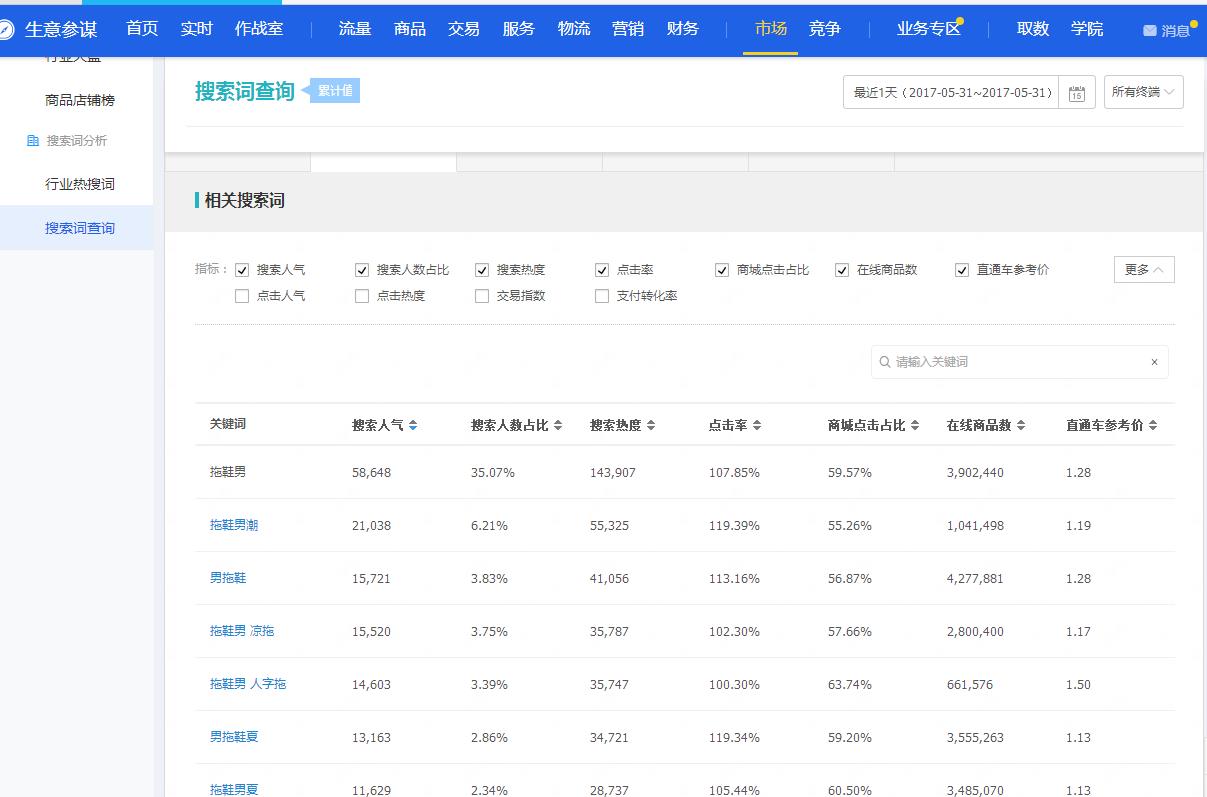Enable the 交易指数 checkbox
The image size is (1207, 797).
click(x=482, y=296)
